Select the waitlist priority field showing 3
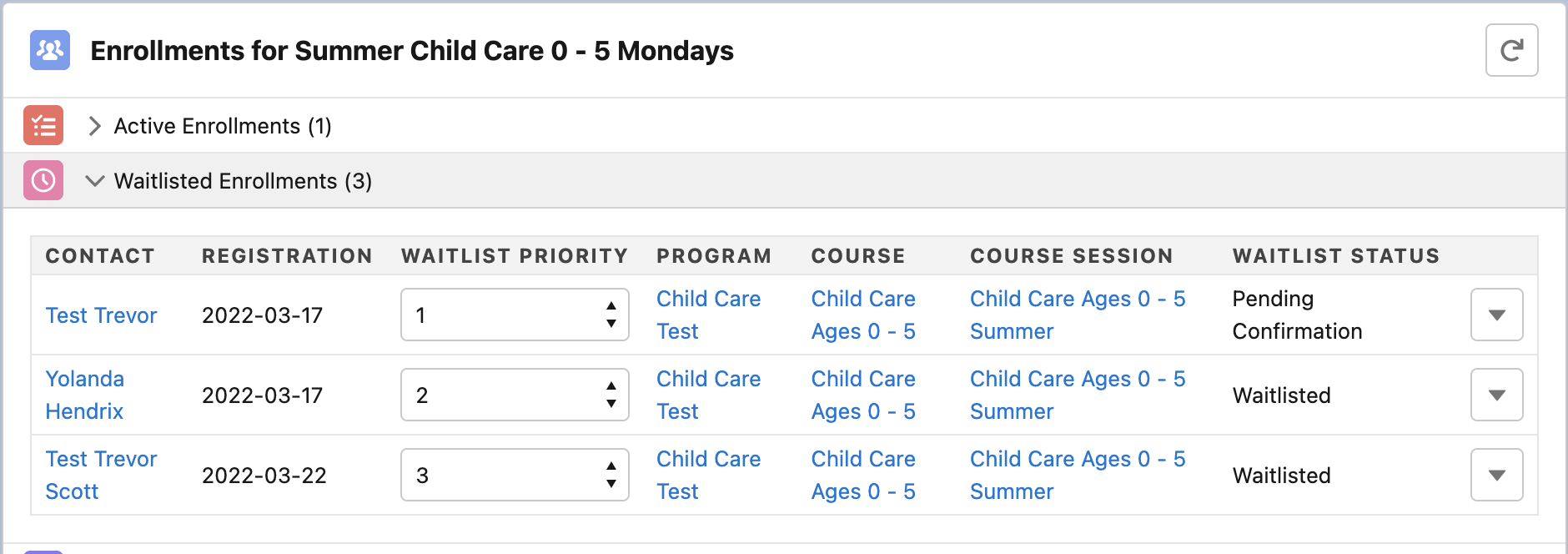Viewport: 1568px width, 554px height. (492, 475)
